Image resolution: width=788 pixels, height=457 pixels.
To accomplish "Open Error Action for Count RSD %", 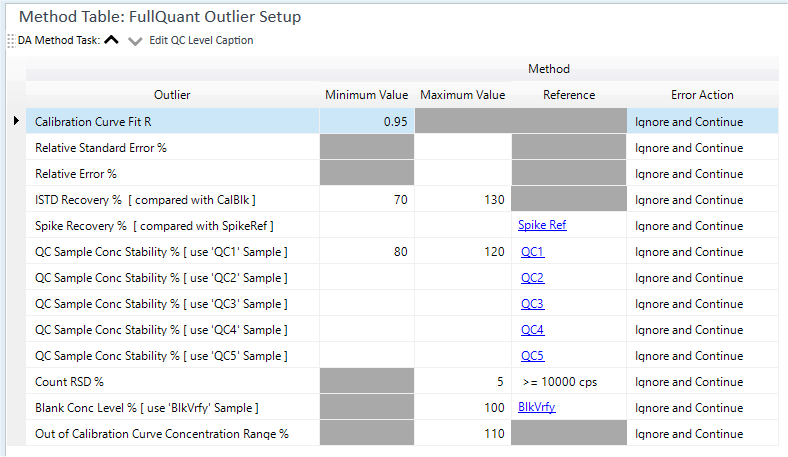I will [x=703, y=382].
